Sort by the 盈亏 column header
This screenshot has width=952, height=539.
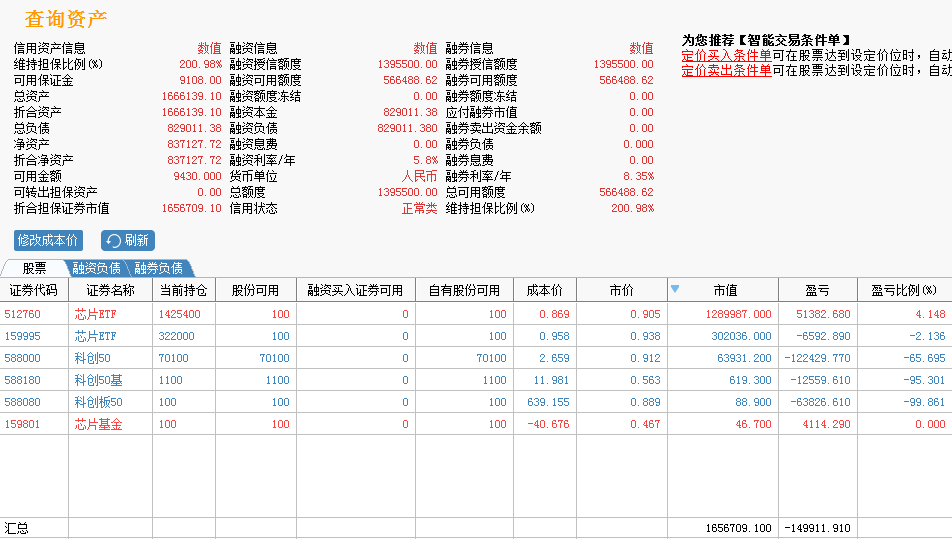(817, 290)
